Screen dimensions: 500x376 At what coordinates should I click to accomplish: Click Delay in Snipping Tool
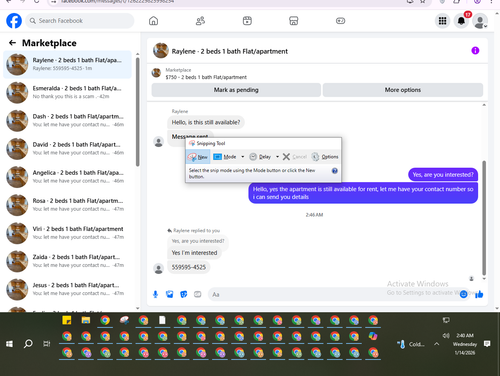(x=261, y=157)
